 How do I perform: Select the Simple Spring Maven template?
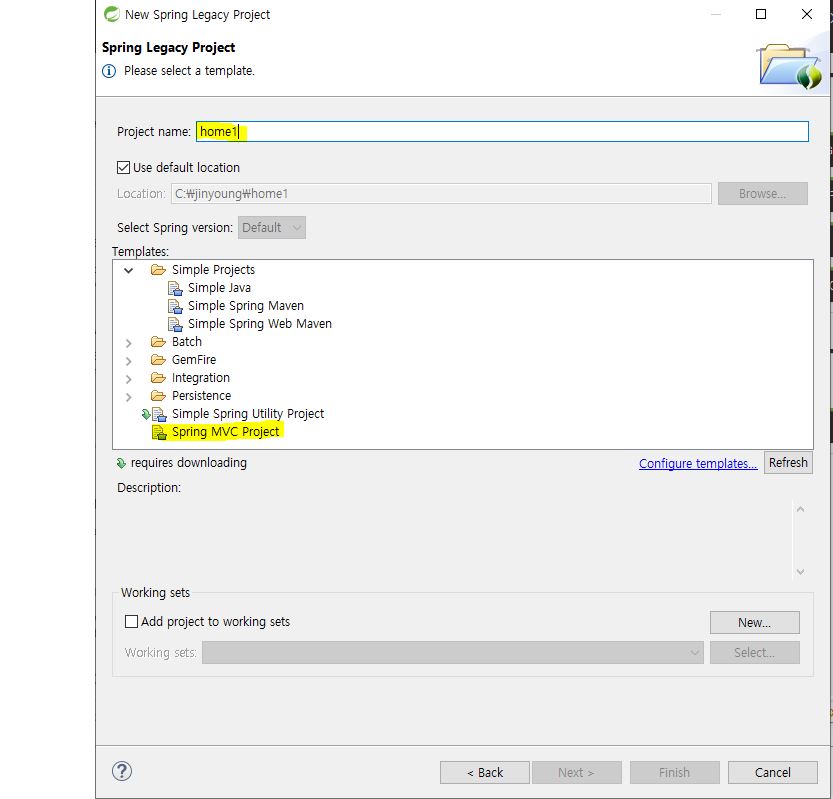pyautogui.click(x=245, y=305)
